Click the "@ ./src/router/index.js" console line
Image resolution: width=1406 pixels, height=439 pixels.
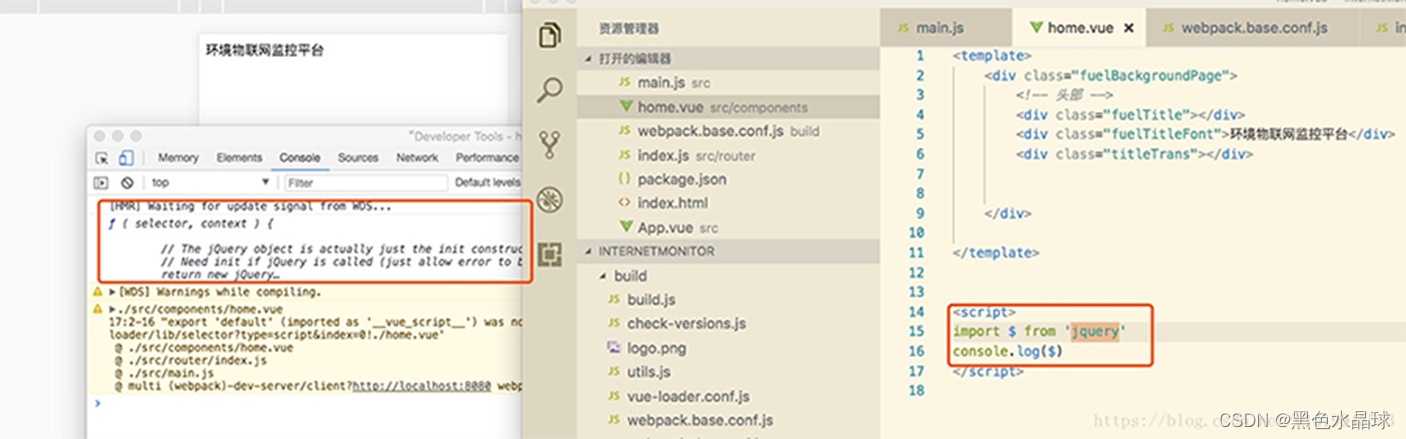190,360
